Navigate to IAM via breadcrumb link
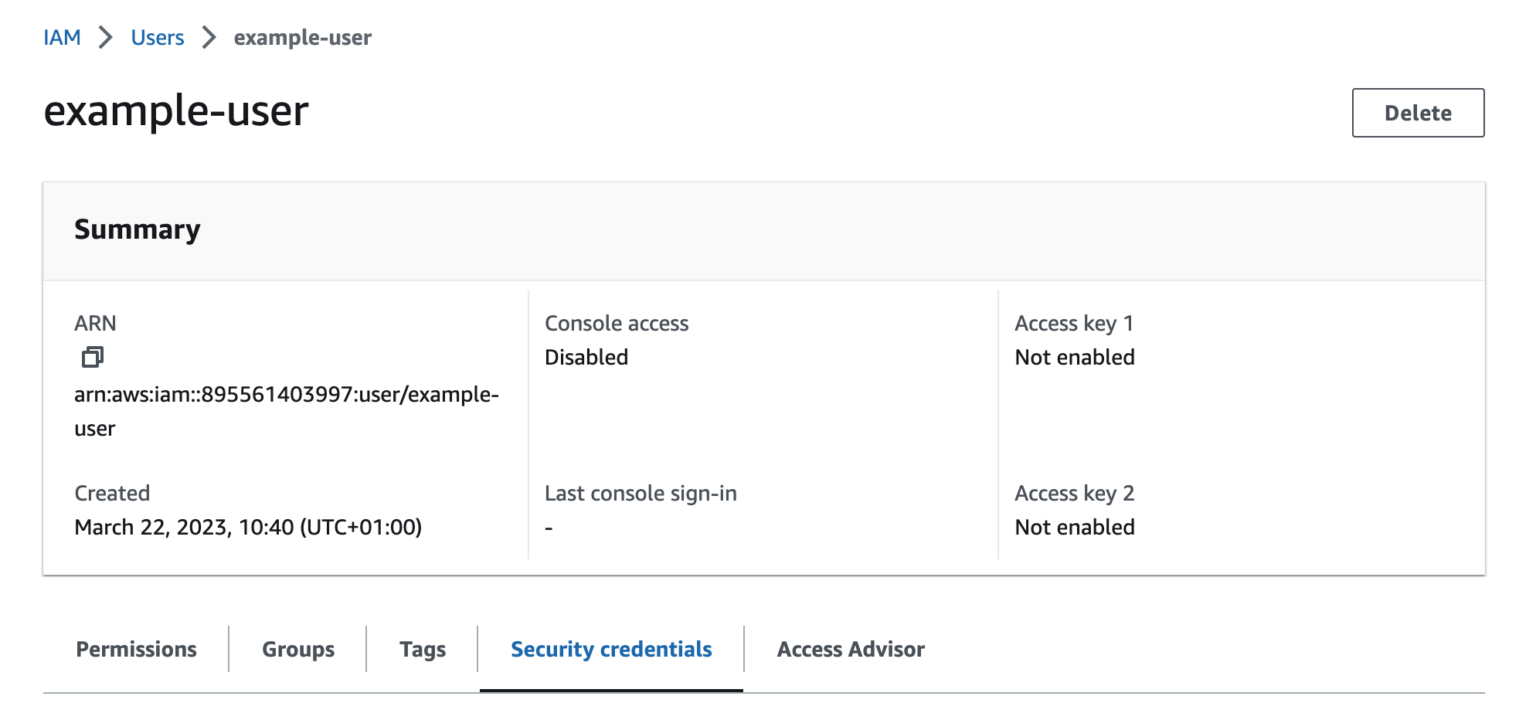This screenshot has width=1536, height=703. [x=62, y=37]
